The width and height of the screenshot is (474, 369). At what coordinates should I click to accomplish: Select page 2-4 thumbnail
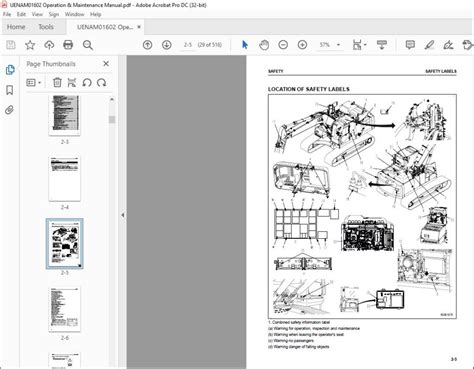pos(64,179)
